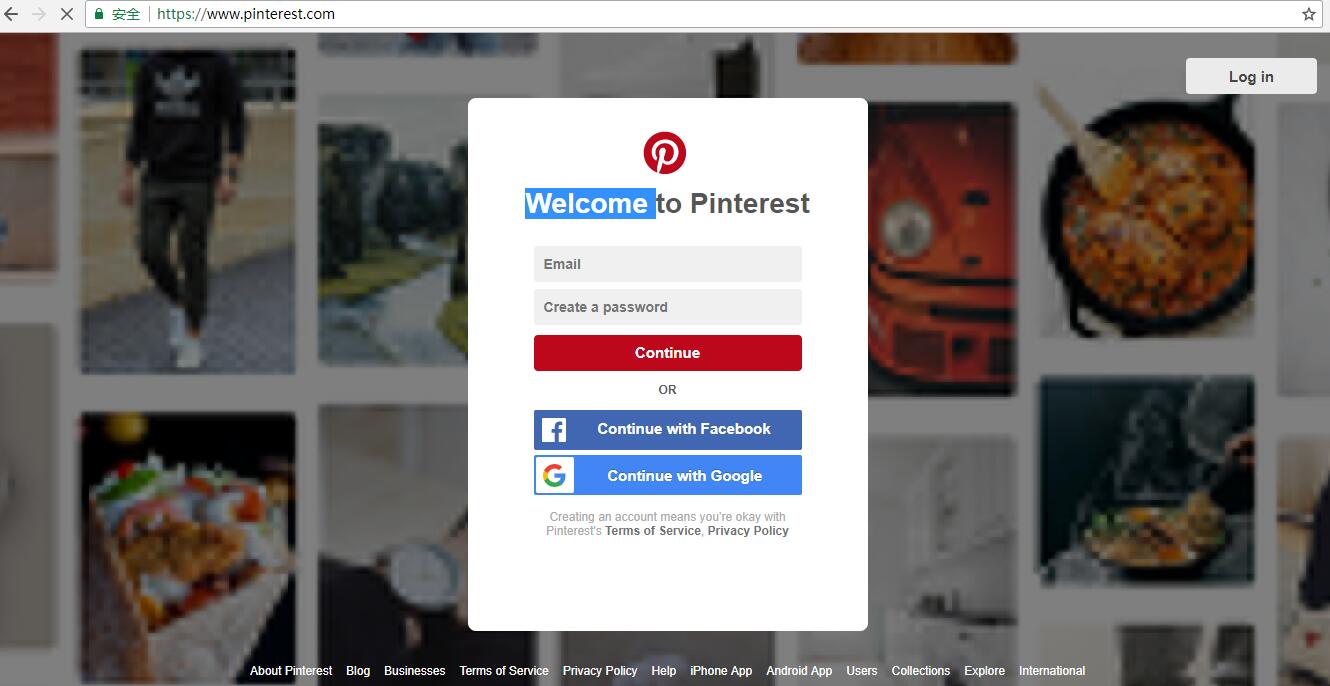This screenshot has width=1330, height=686.
Task: Focus the Create a password field
Action: [668, 307]
